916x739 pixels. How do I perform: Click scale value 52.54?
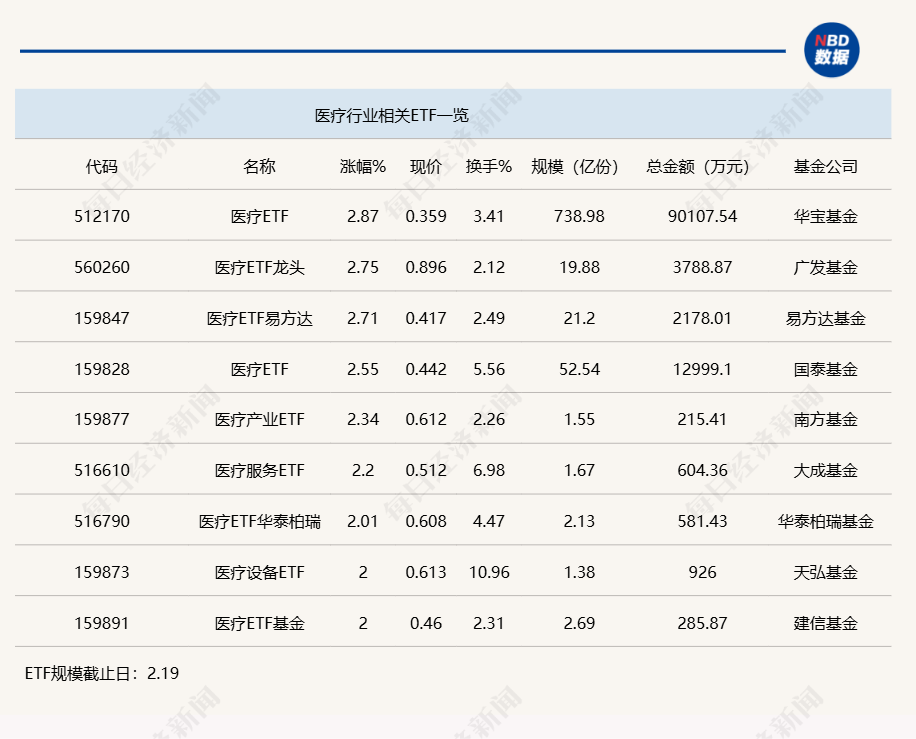[x=579, y=369]
